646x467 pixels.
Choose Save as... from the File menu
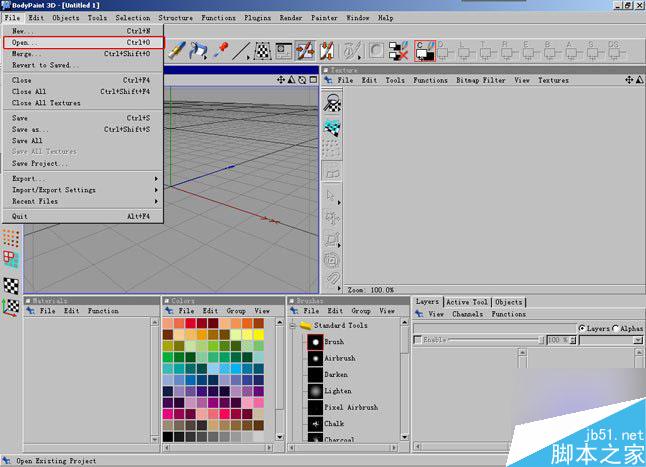83,130
